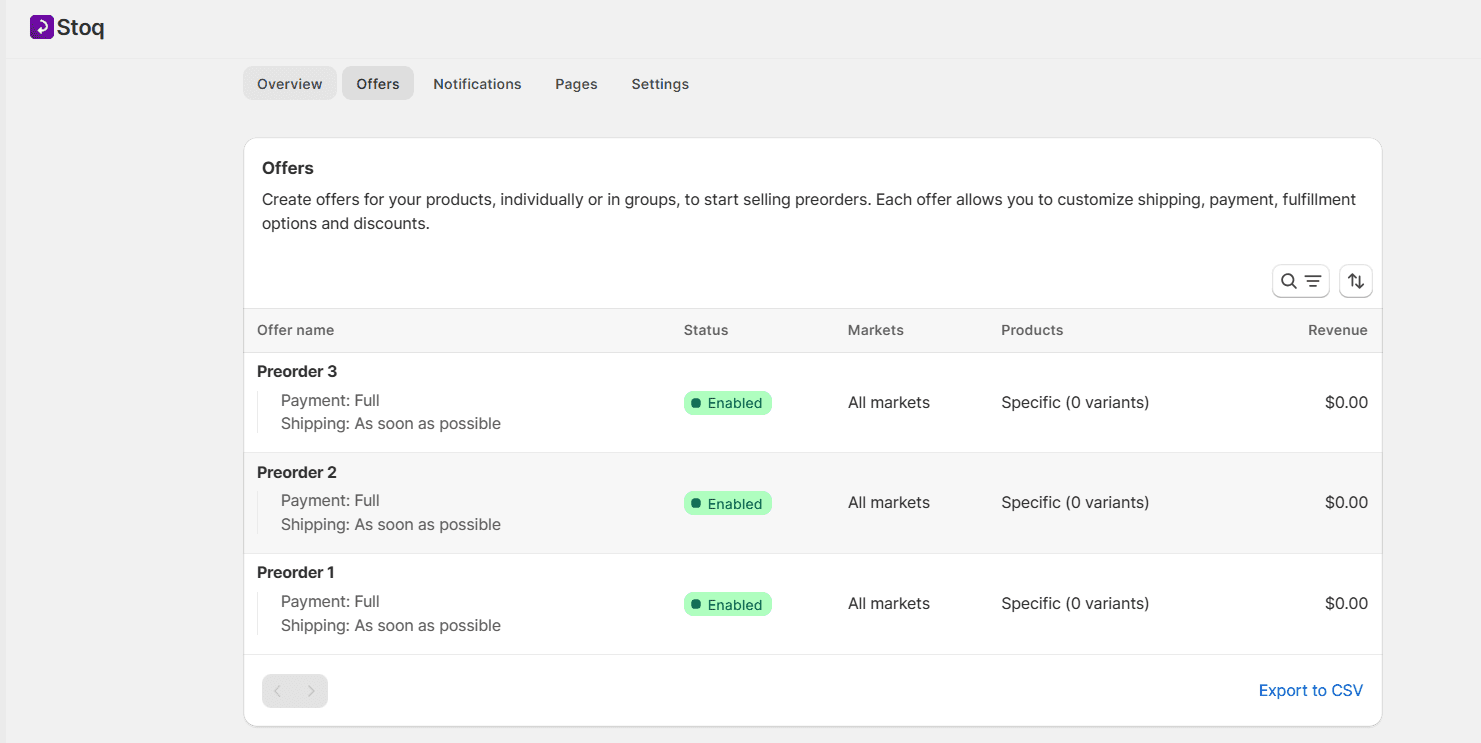Image resolution: width=1481 pixels, height=743 pixels.
Task: Select the Offers tab
Action: 377,84
